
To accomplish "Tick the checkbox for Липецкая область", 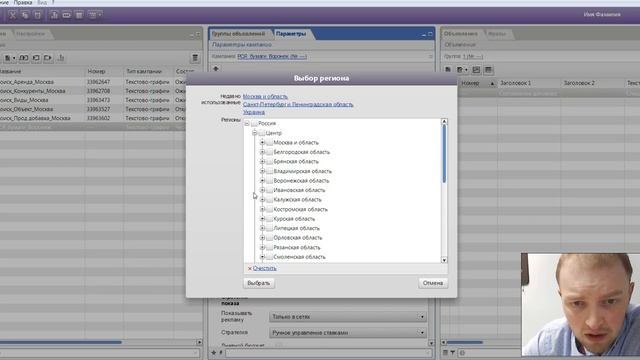I will click(x=269, y=228).
